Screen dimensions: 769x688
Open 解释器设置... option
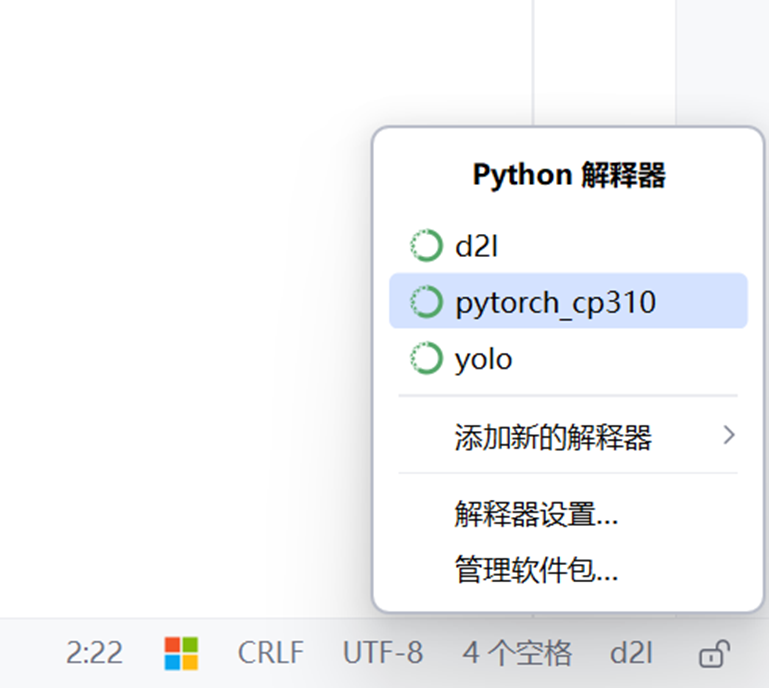[x=568, y=513]
